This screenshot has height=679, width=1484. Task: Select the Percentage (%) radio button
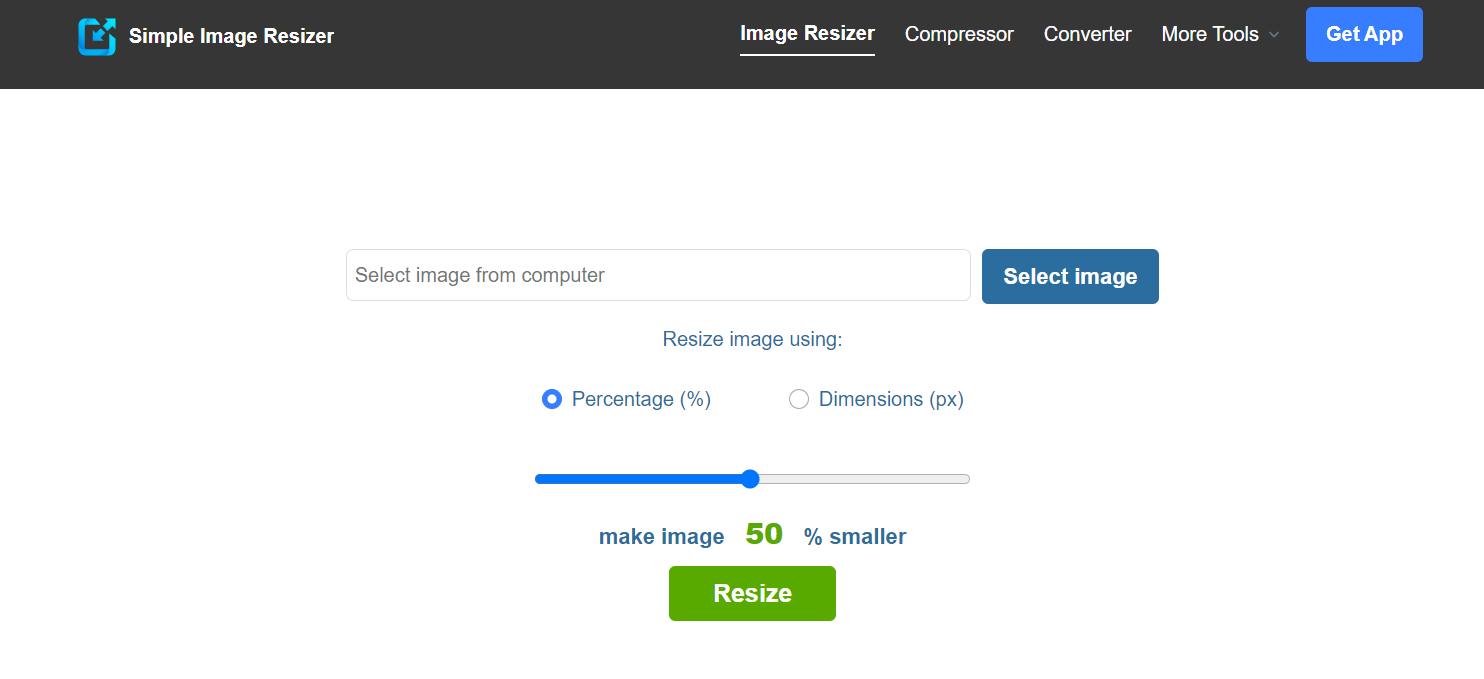click(552, 399)
